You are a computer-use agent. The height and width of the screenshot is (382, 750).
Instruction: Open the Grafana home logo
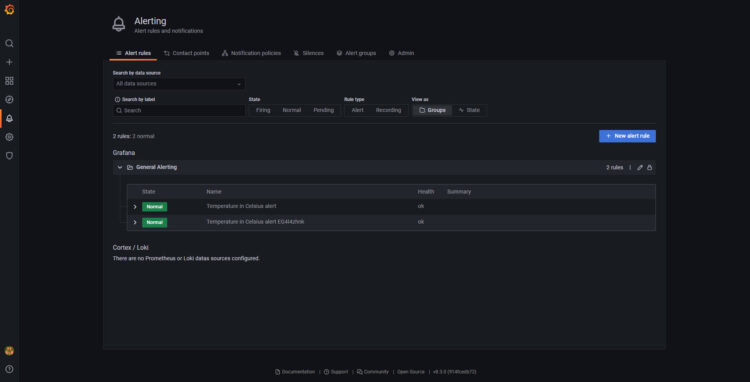click(9, 9)
